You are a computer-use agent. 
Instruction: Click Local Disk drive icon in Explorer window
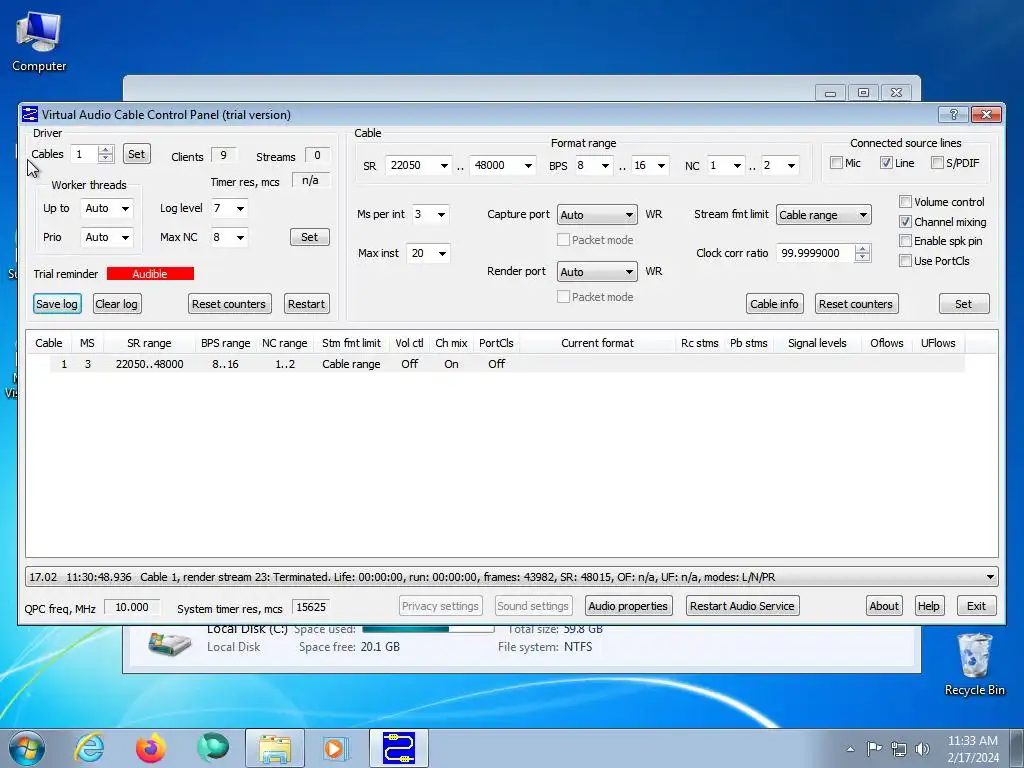coord(169,644)
